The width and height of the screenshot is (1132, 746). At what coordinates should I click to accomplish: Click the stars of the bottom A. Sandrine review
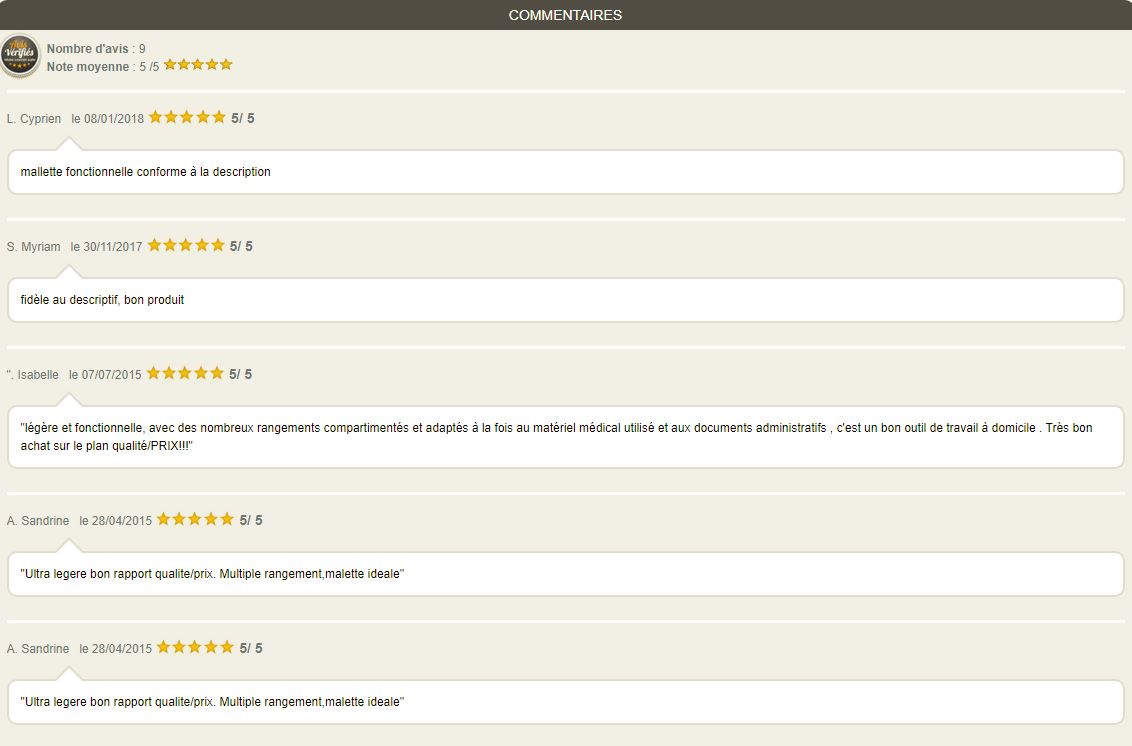195,647
